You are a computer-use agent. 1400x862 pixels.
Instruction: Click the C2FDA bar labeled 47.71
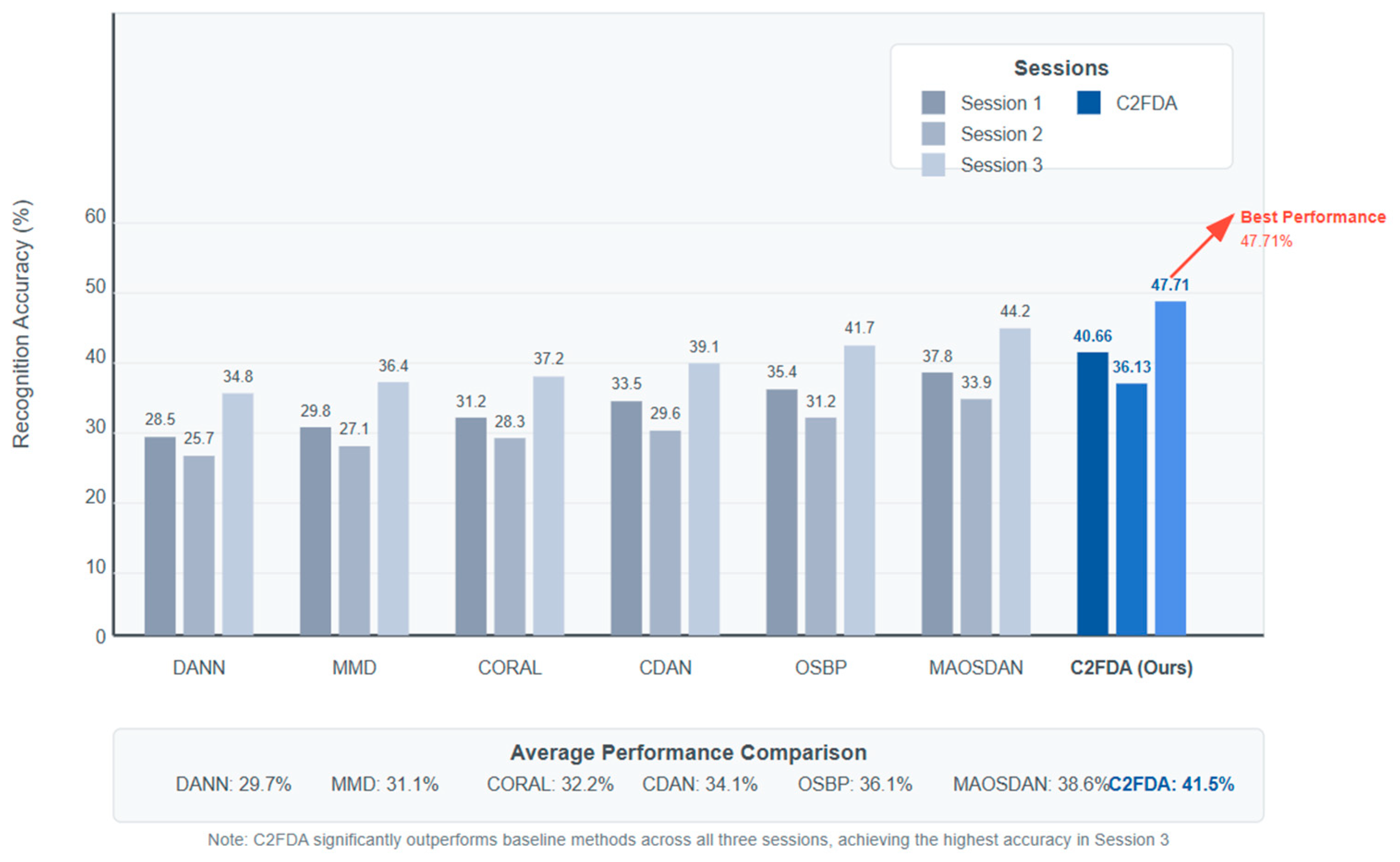1170,468
